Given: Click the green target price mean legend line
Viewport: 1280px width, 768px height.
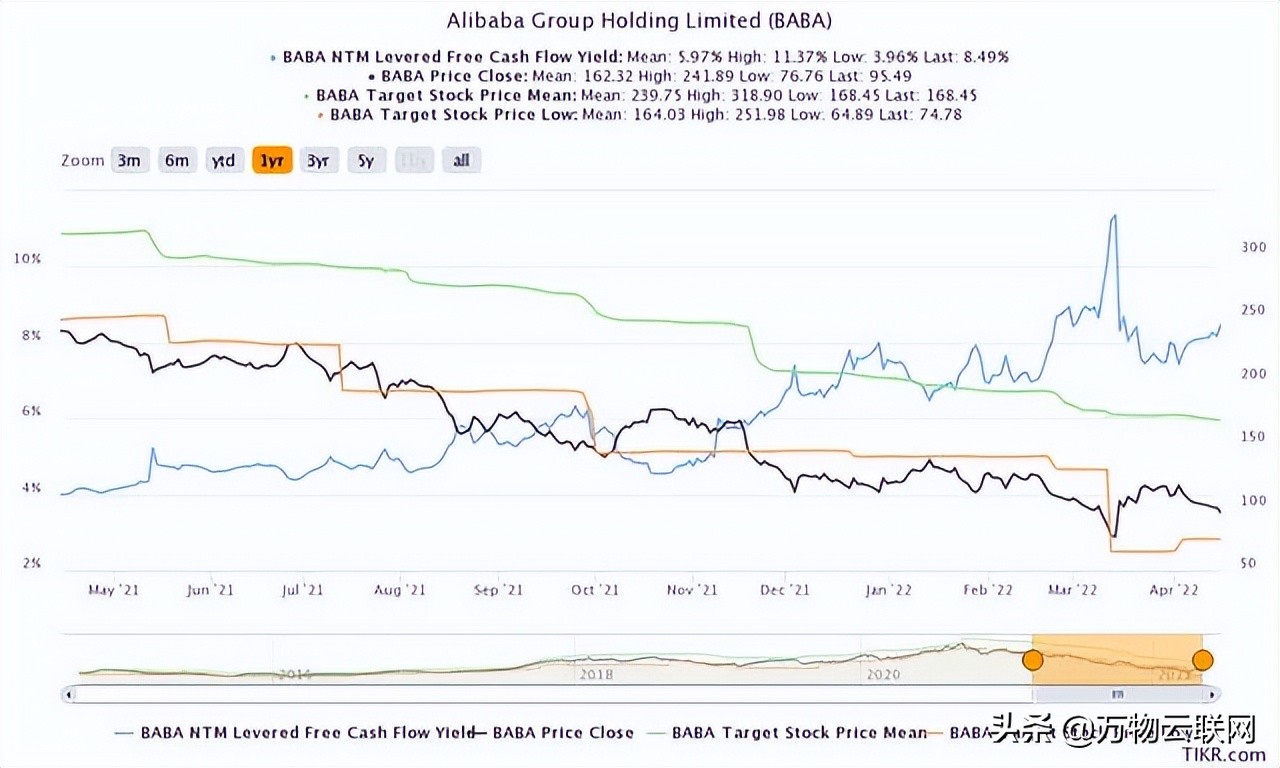Looking at the screenshot, I should pyautogui.click(x=656, y=732).
